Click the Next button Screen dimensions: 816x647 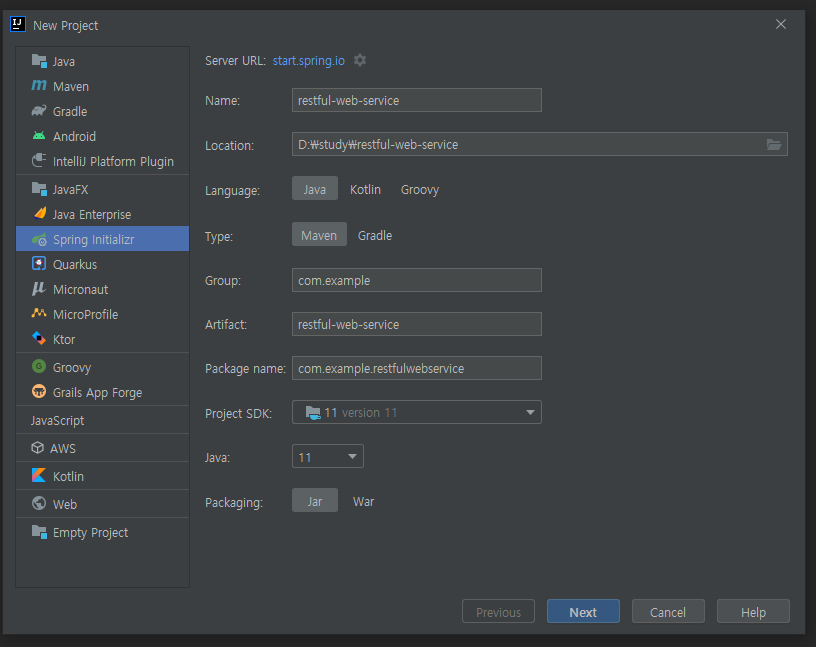583,612
